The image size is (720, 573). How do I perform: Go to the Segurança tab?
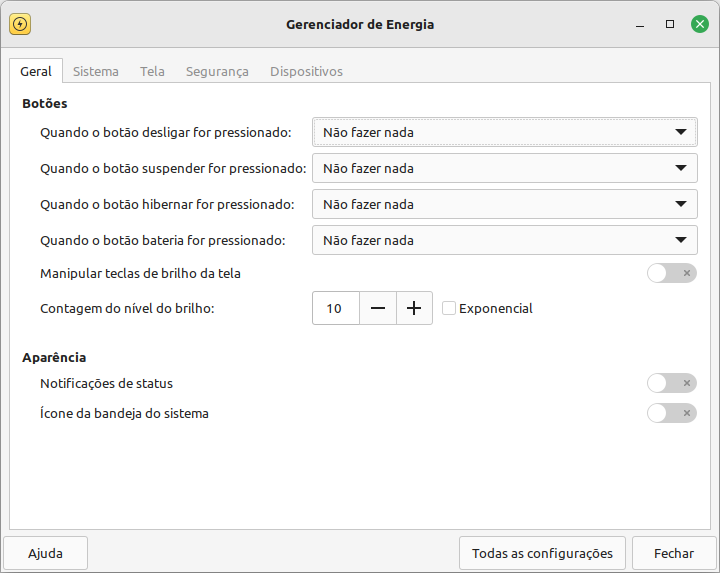coord(217,72)
